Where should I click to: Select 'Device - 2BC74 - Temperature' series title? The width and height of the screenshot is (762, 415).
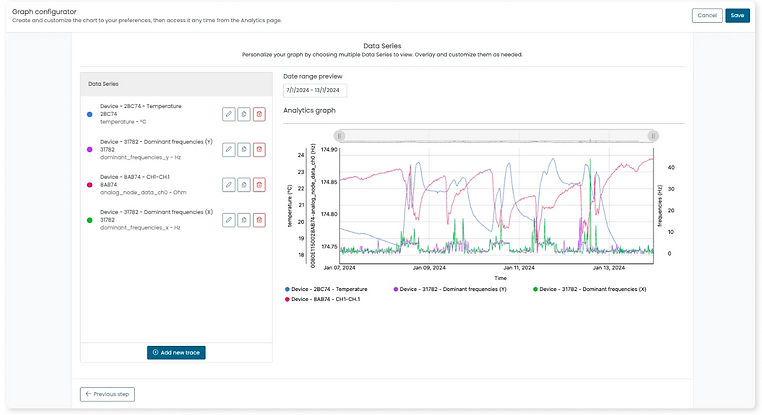click(x=141, y=106)
